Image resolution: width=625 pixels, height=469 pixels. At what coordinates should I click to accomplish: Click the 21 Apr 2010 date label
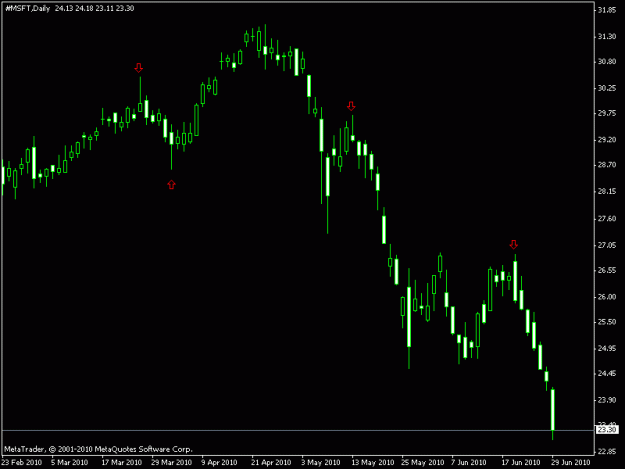(271, 463)
